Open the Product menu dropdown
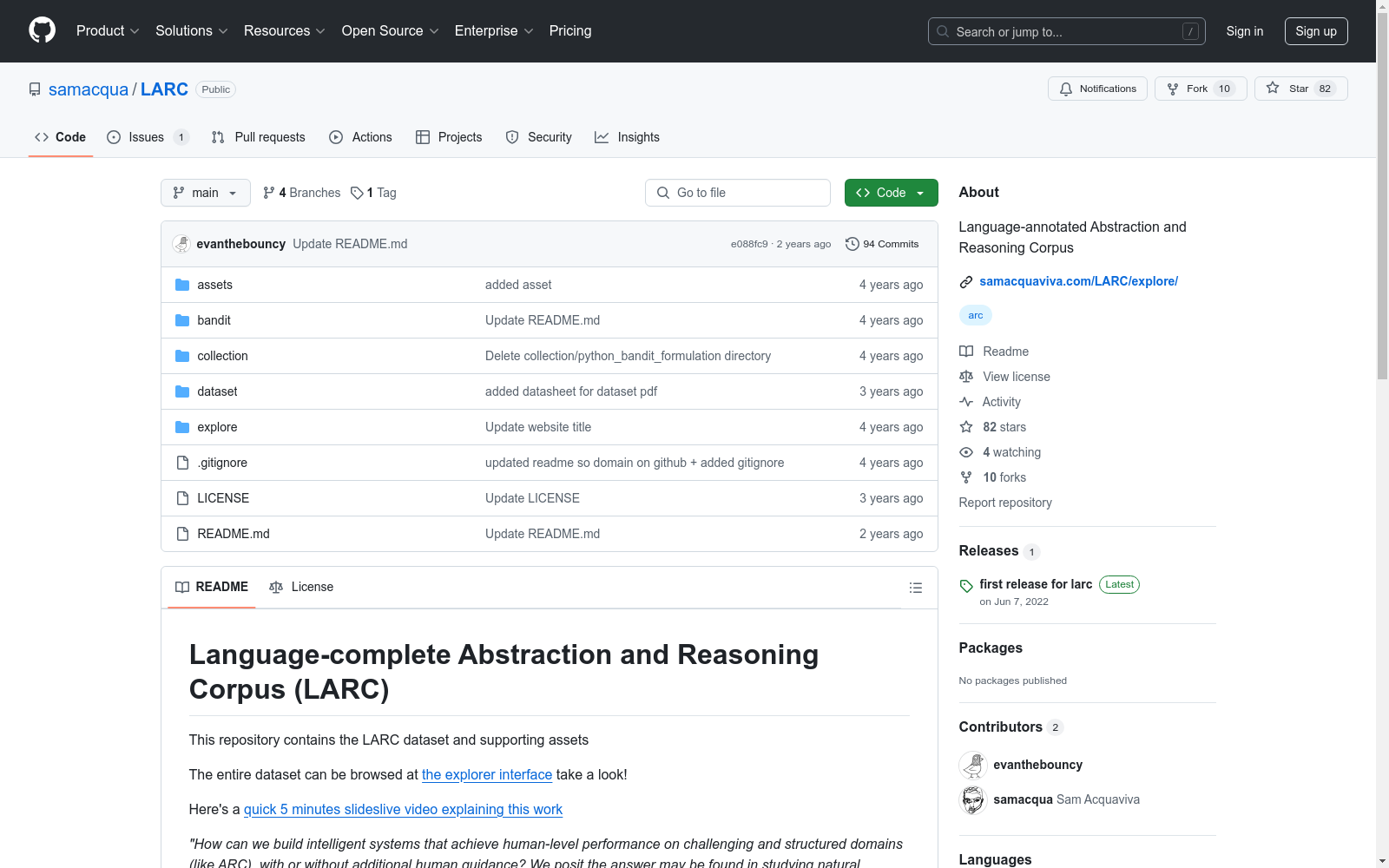 (x=108, y=31)
